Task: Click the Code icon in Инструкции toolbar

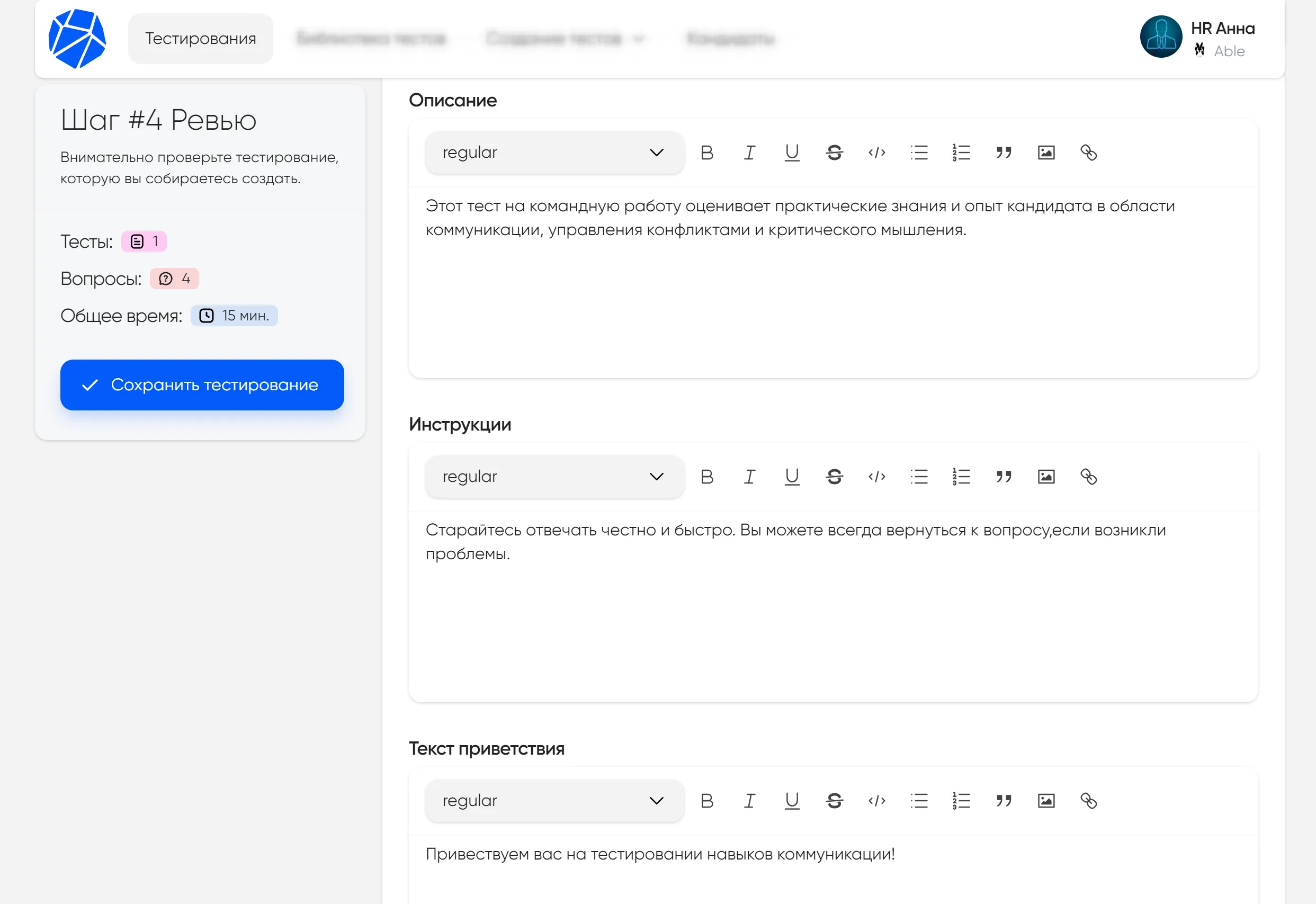Action: point(876,477)
